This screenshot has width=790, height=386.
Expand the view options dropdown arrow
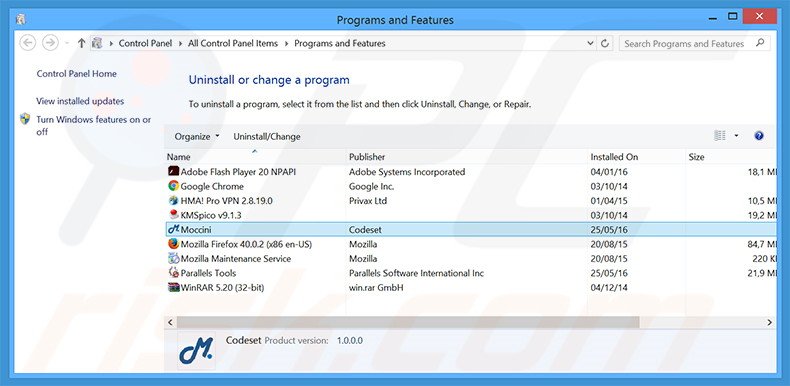point(736,136)
